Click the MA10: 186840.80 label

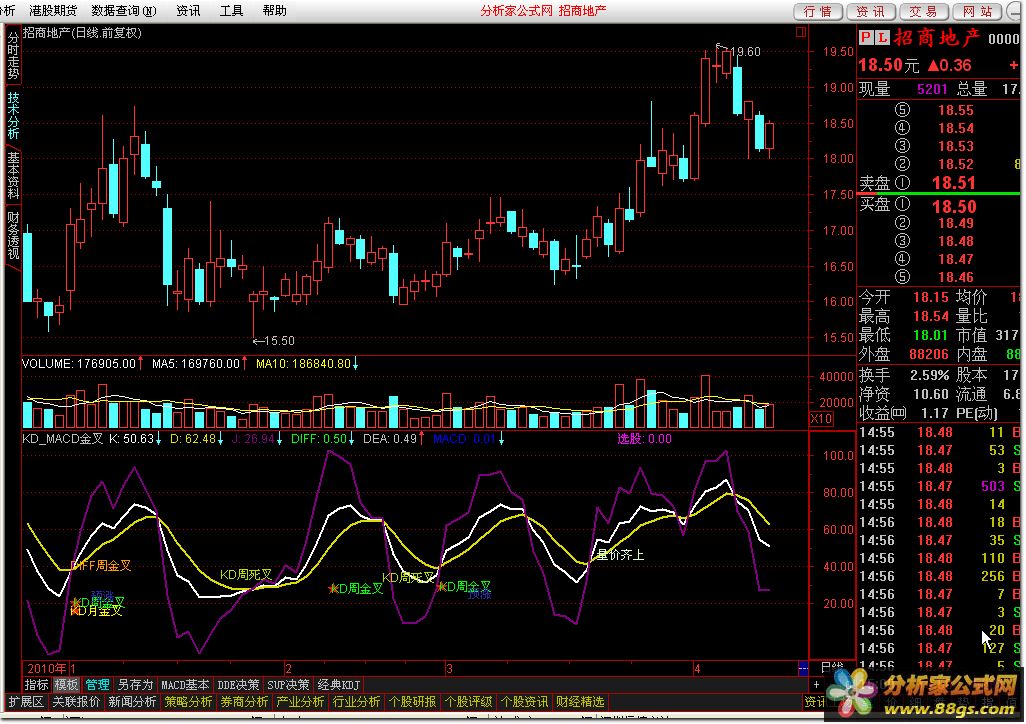click(x=303, y=364)
